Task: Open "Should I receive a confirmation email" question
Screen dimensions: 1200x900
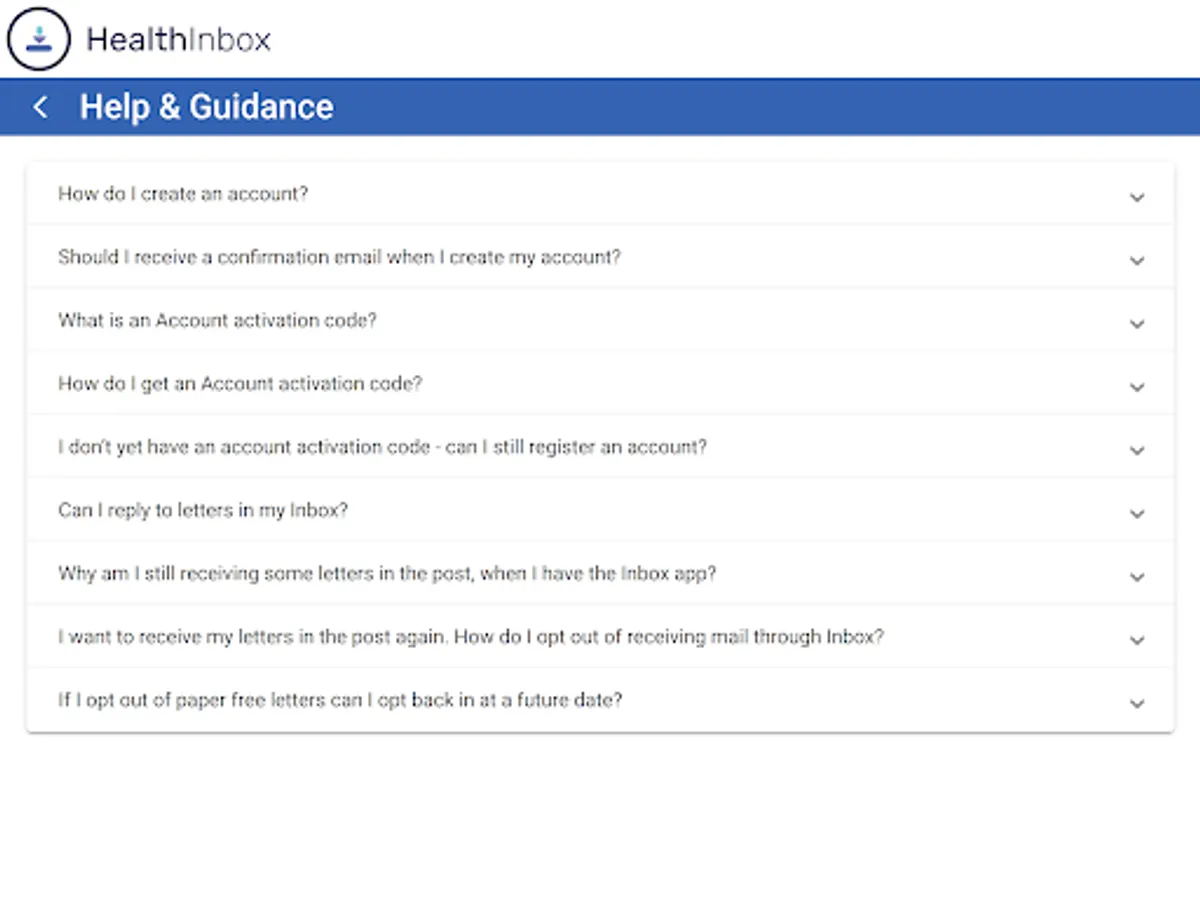Action: coord(339,257)
